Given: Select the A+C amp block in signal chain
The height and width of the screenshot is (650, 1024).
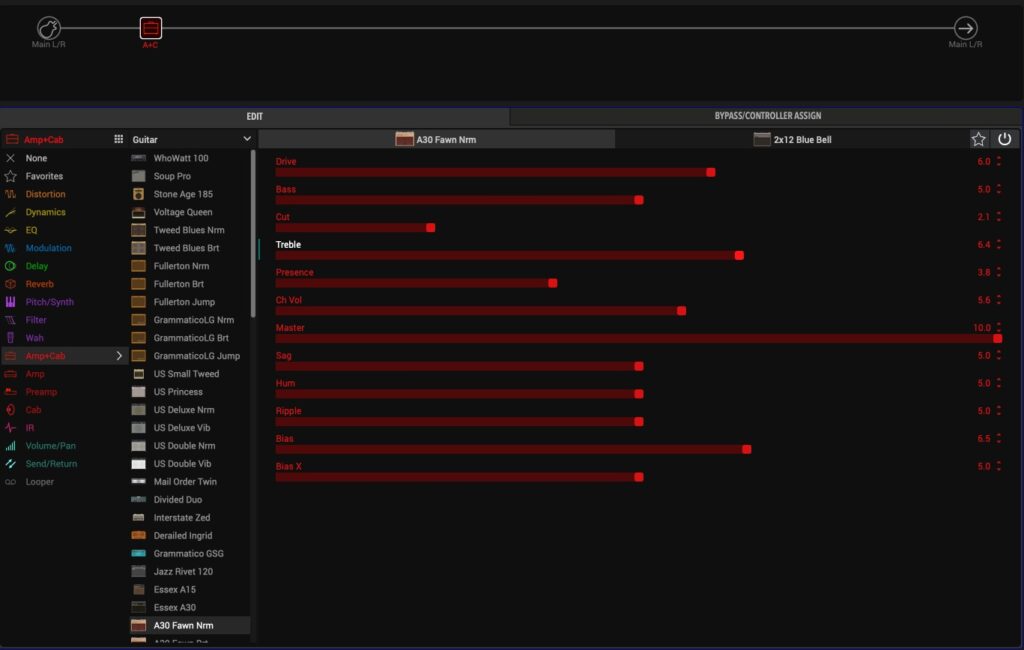Looking at the screenshot, I should point(150,28).
